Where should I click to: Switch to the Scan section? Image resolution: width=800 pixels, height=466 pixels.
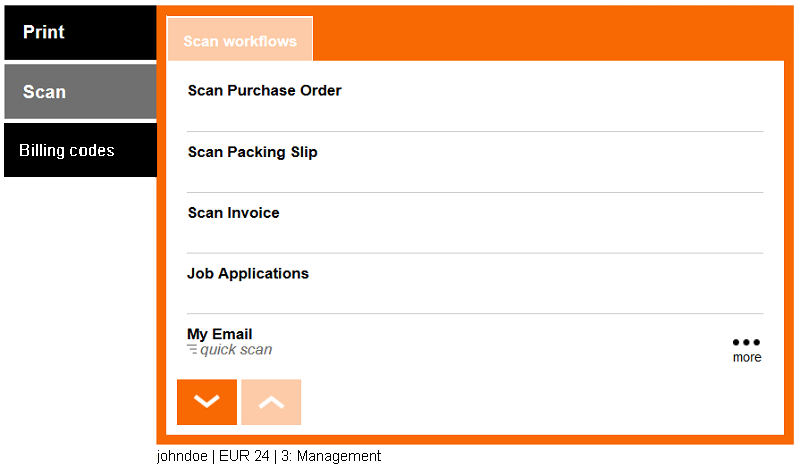[x=80, y=92]
